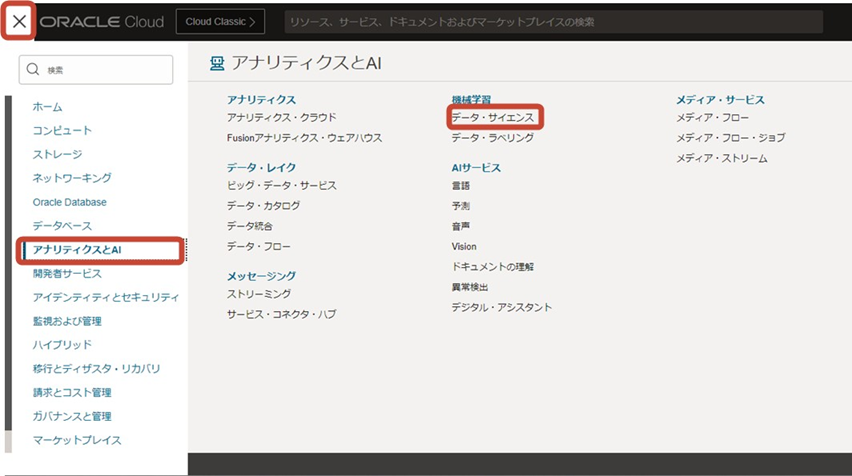
Task: Open Oracle Database category
Action: click(x=70, y=202)
